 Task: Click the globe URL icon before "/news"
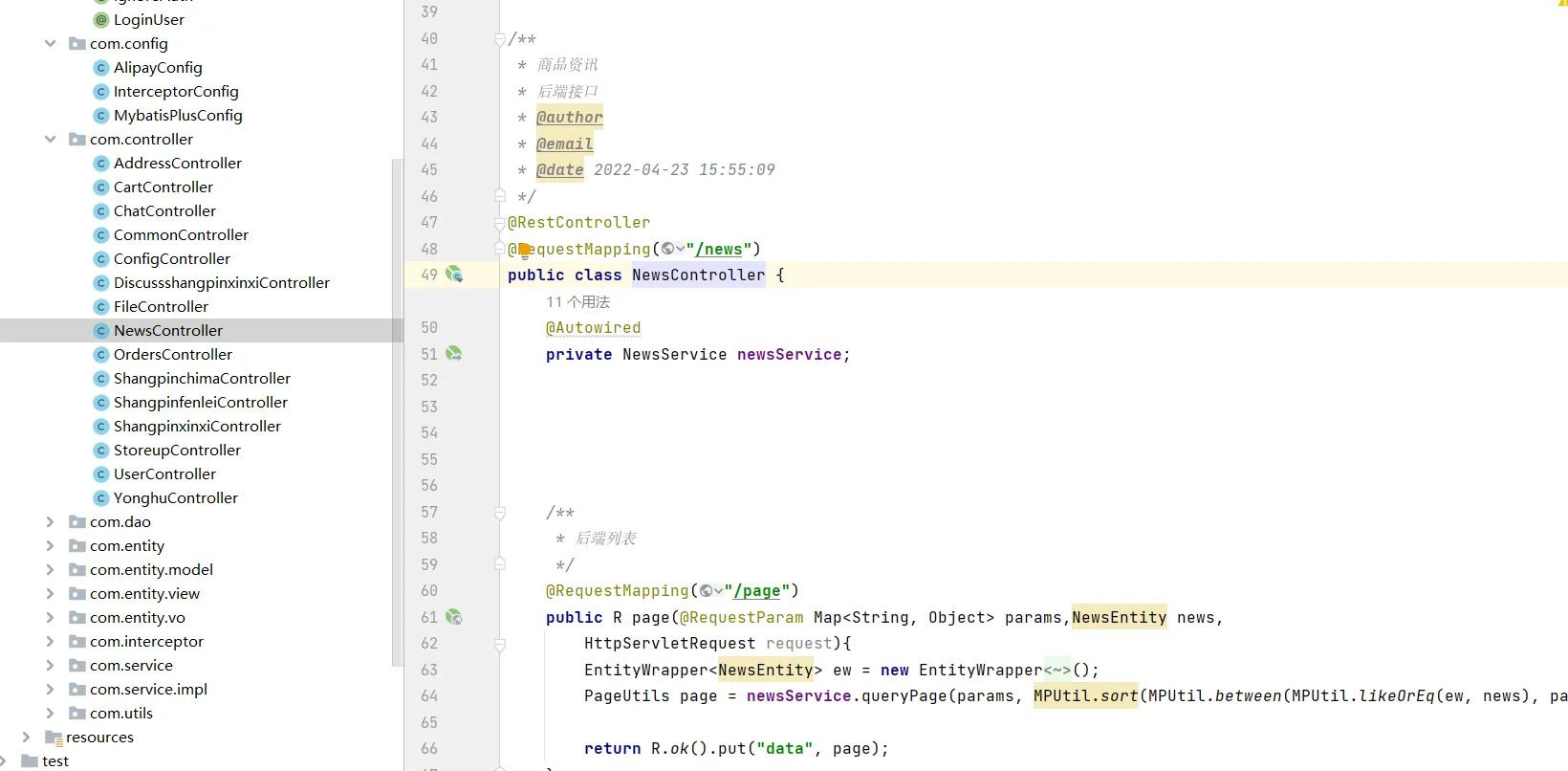[668, 249]
